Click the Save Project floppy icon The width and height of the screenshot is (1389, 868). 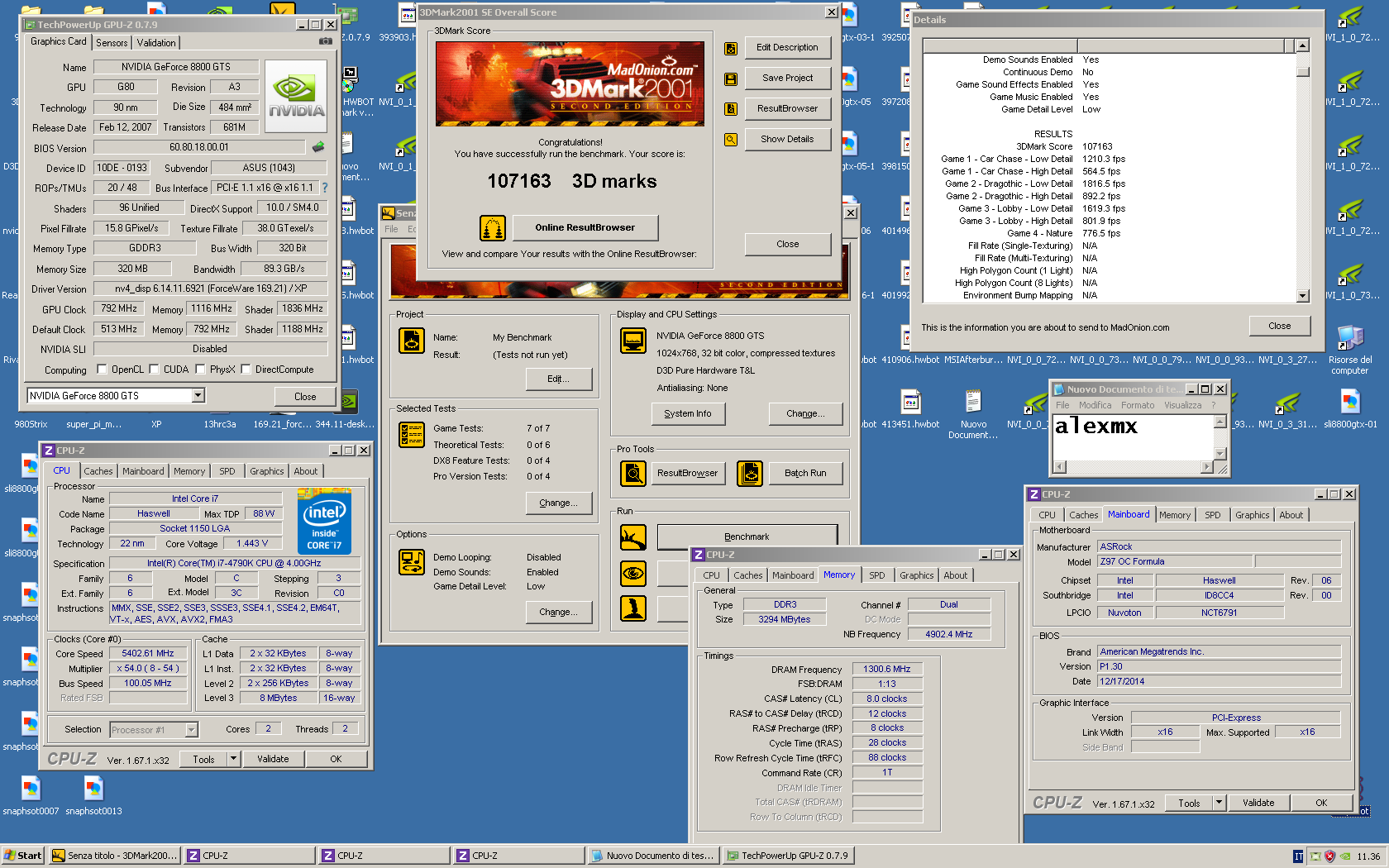pos(731,79)
